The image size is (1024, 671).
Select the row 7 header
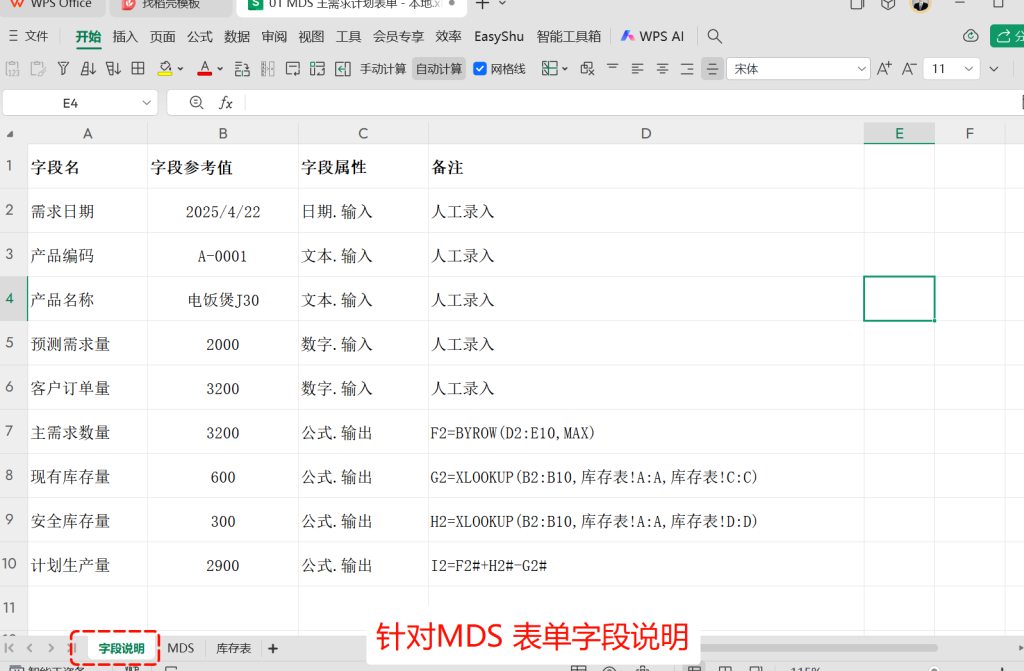[9, 431]
